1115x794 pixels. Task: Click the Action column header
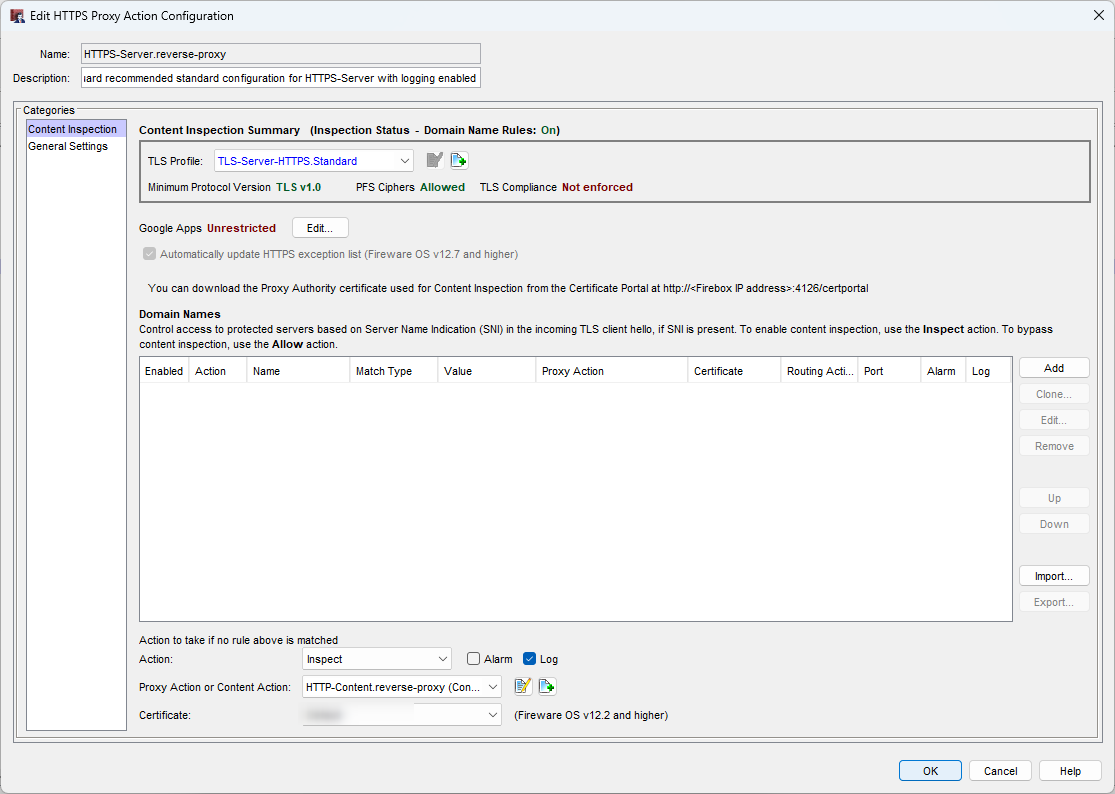(x=218, y=371)
